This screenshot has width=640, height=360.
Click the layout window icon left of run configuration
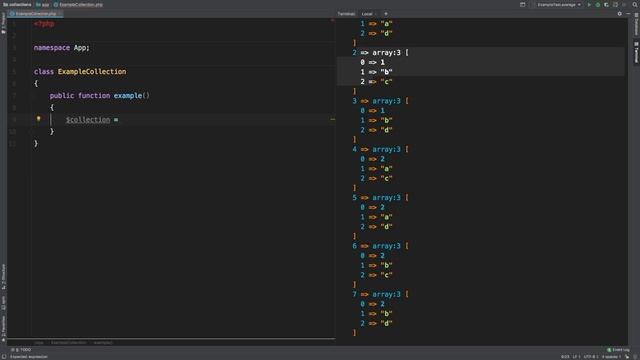522,4
